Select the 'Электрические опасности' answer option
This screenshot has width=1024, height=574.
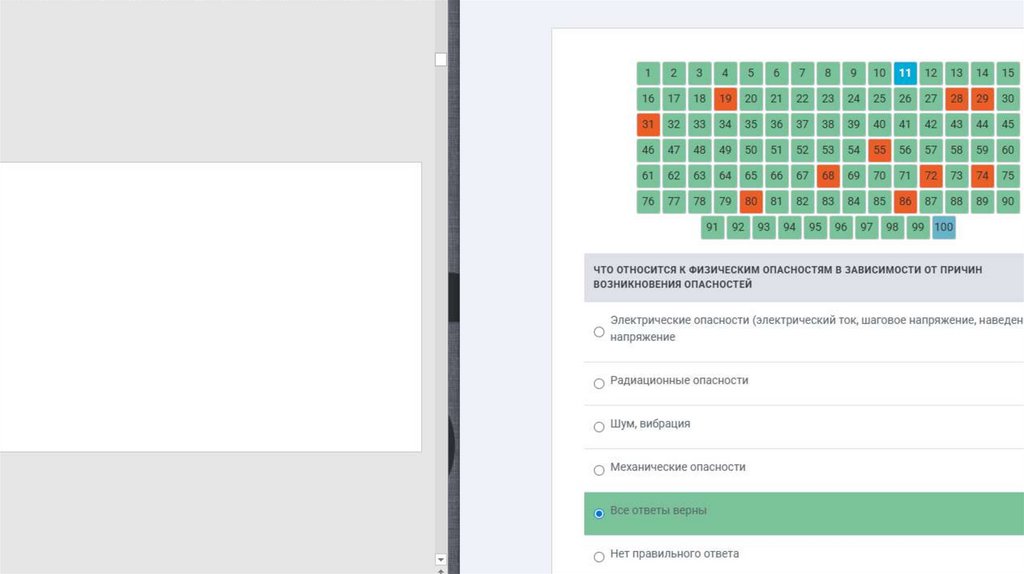point(599,331)
